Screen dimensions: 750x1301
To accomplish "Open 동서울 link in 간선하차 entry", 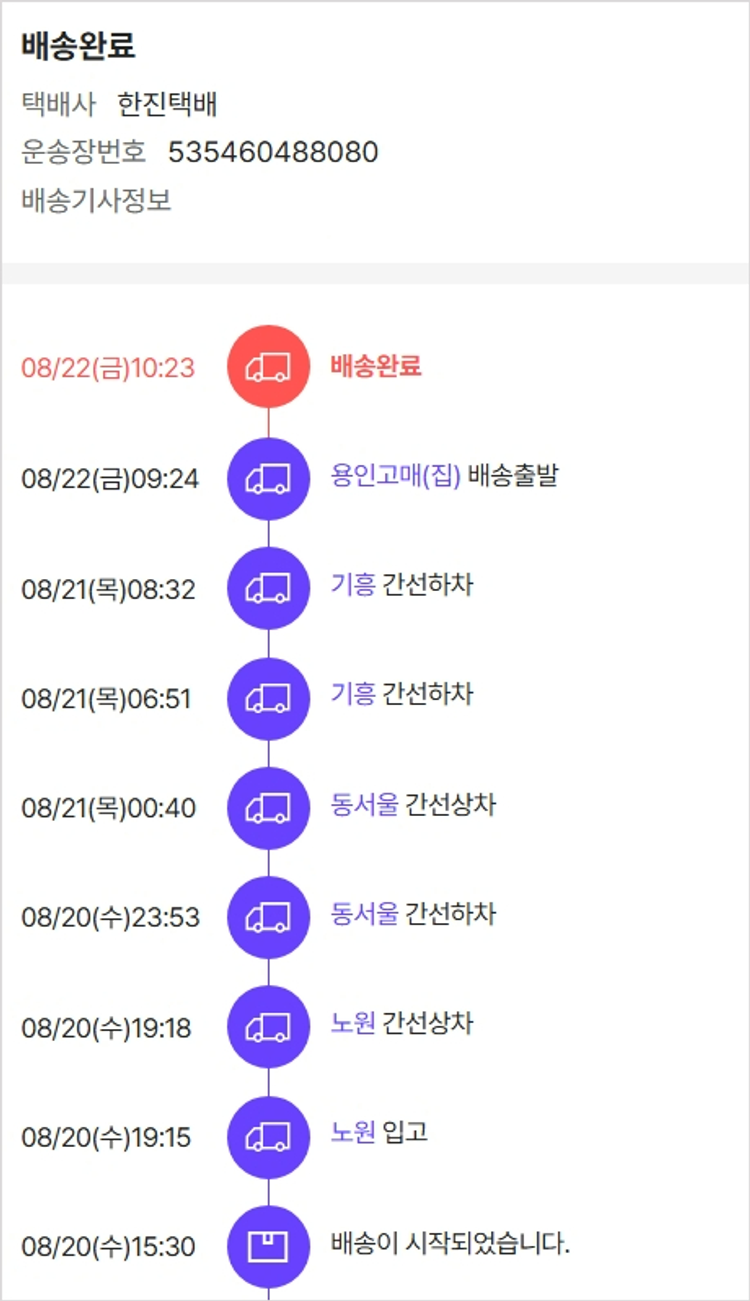I will tap(364, 914).
